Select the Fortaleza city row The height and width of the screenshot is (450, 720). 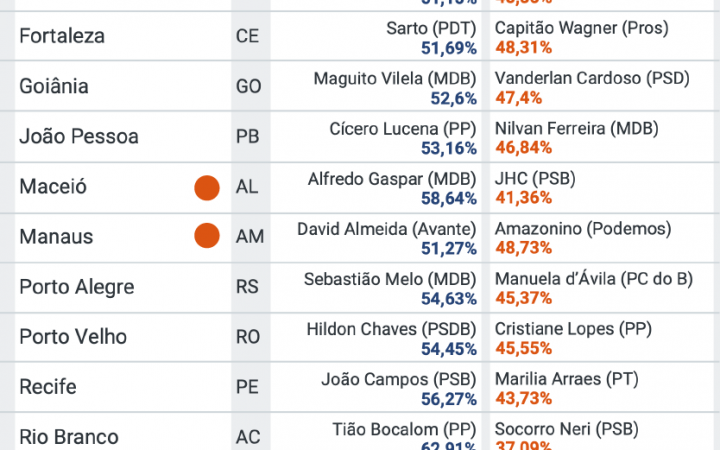click(62, 37)
